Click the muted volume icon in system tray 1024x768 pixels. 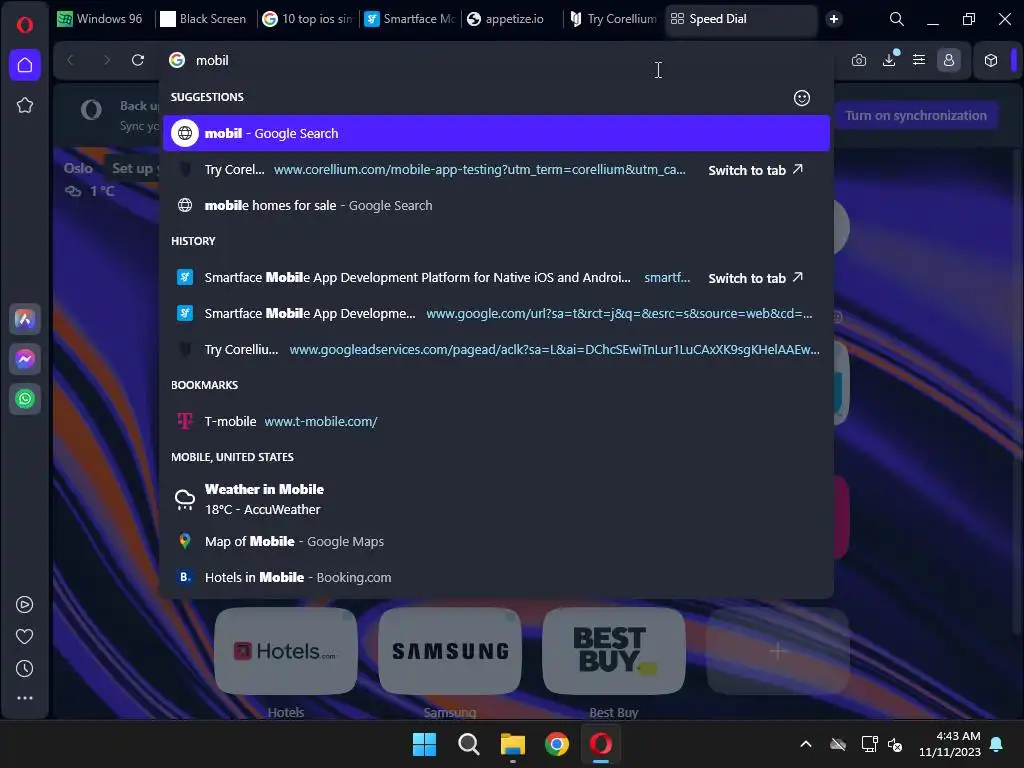tap(895, 744)
